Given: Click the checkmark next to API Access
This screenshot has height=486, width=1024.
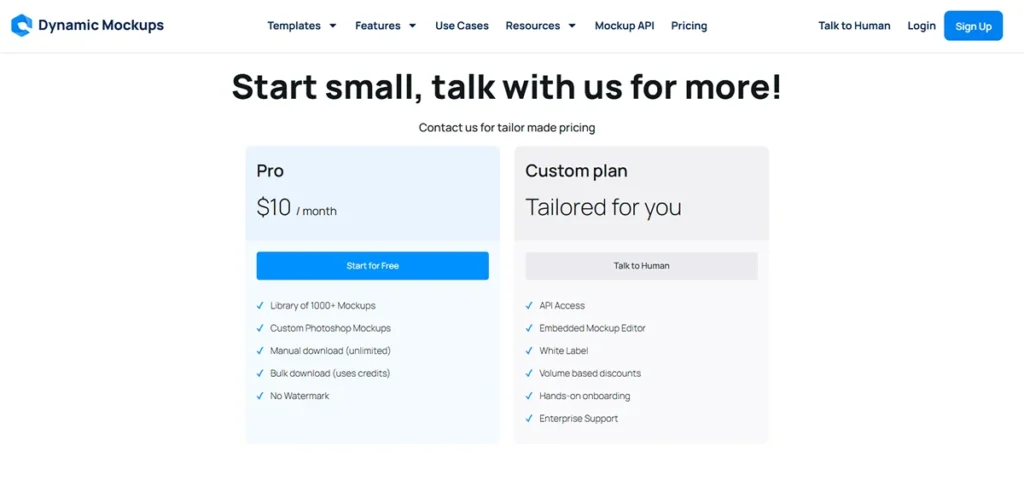Looking at the screenshot, I should 529,306.
